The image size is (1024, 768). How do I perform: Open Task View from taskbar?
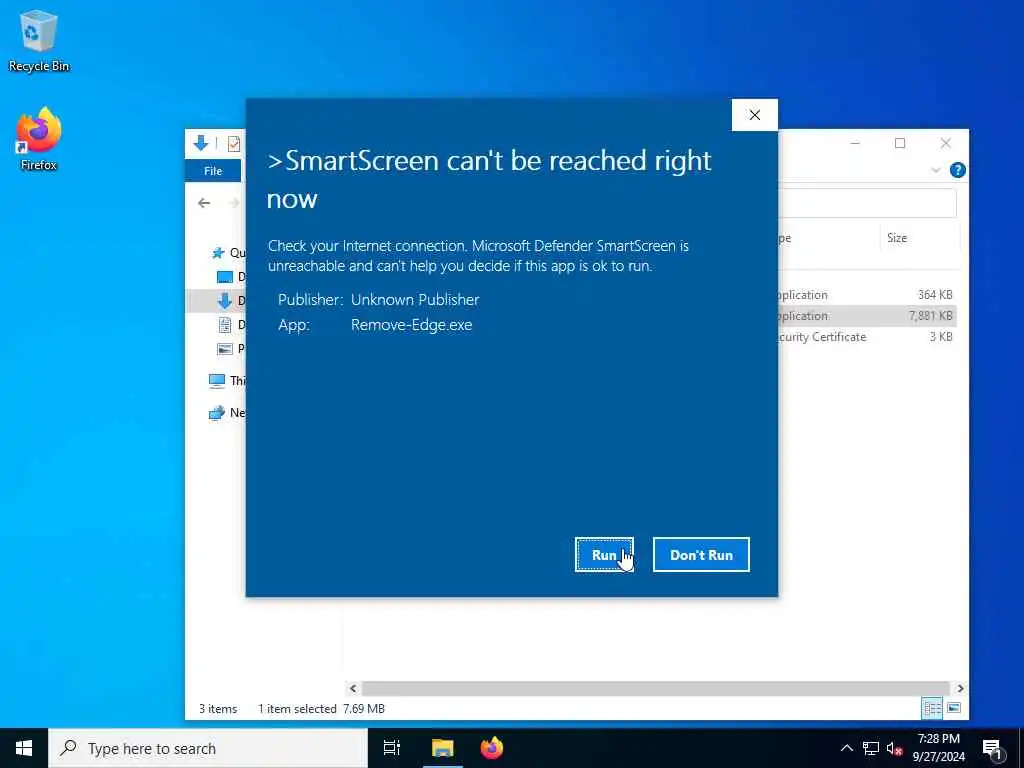[x=392, y=748]
